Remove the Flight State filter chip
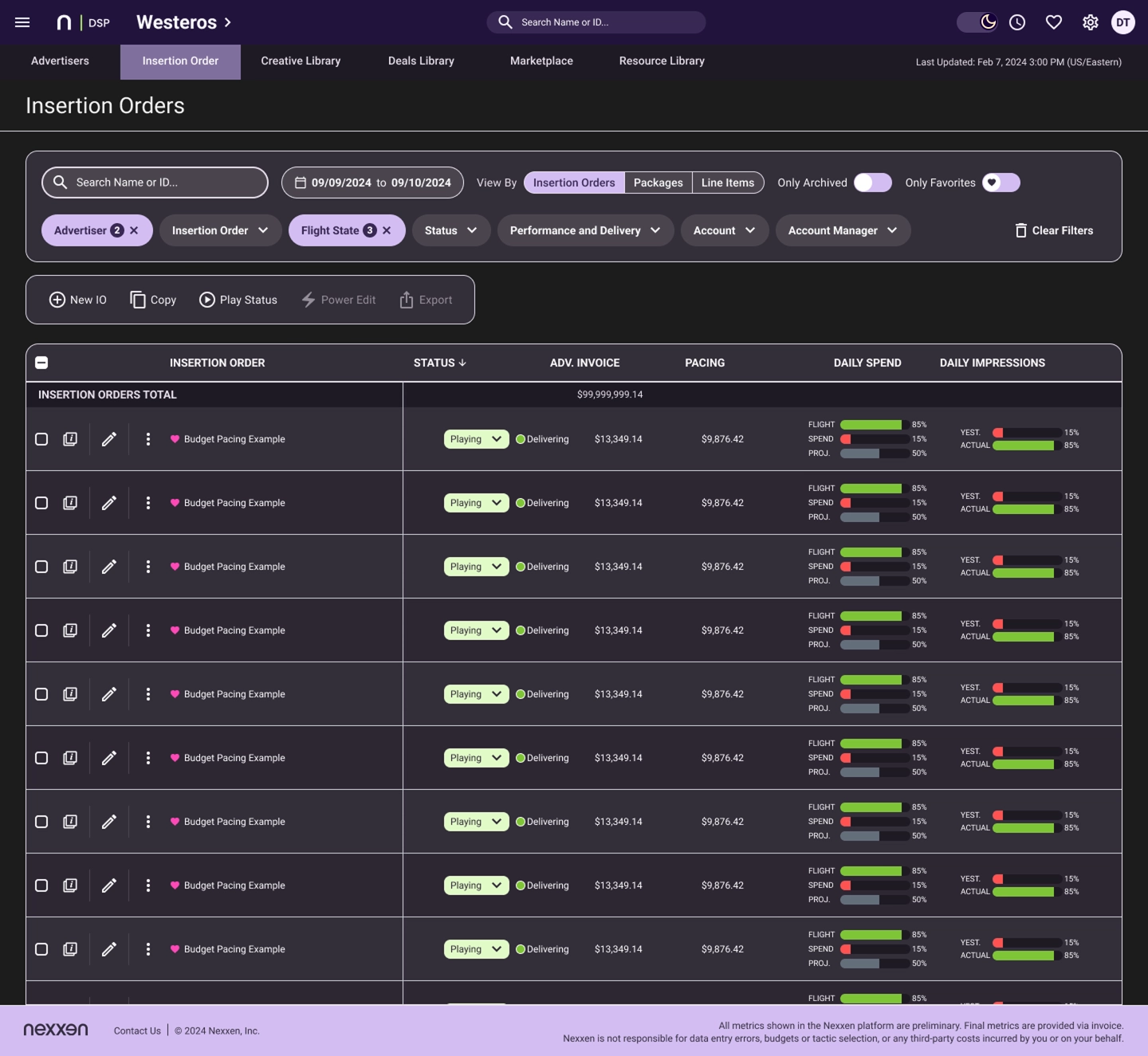The height and width of the screenshot is (1056, 1148). point(387,230)
